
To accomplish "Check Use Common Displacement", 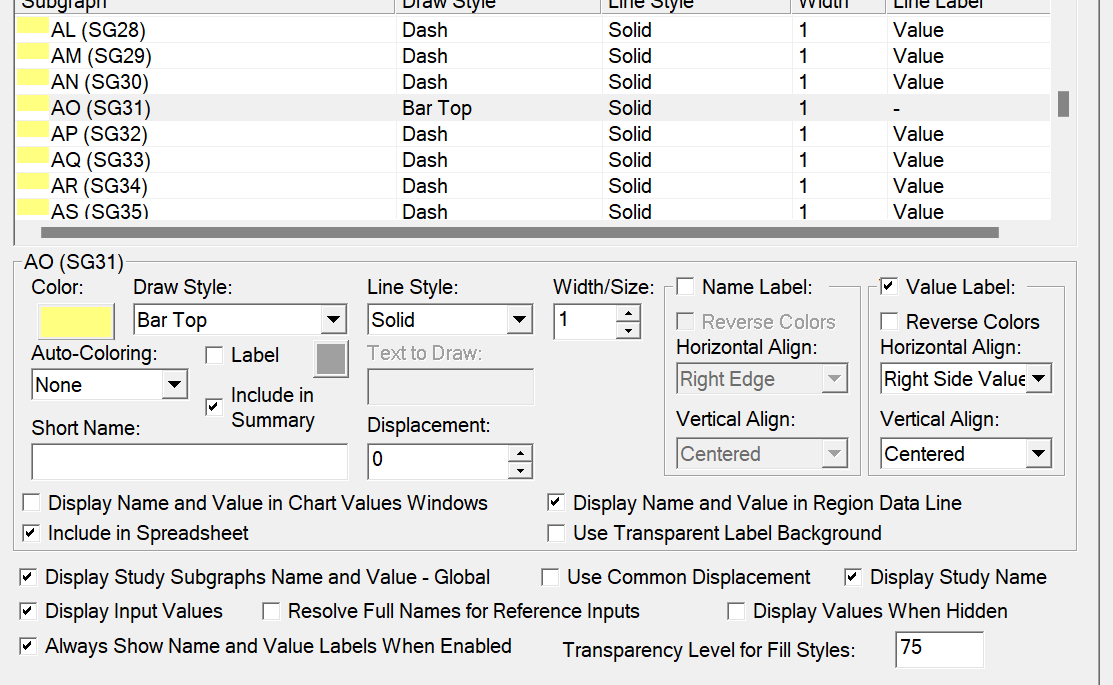I will tap(550, 577).
